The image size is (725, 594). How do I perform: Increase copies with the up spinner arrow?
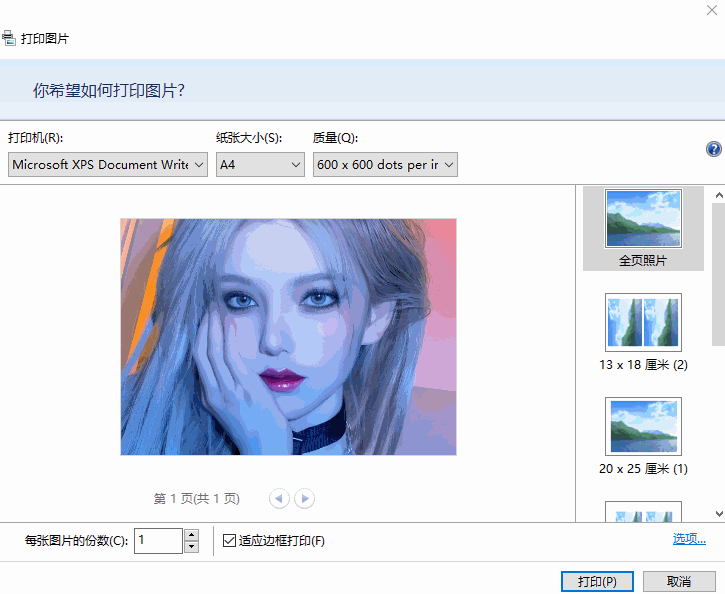click(x=191, y=535)
